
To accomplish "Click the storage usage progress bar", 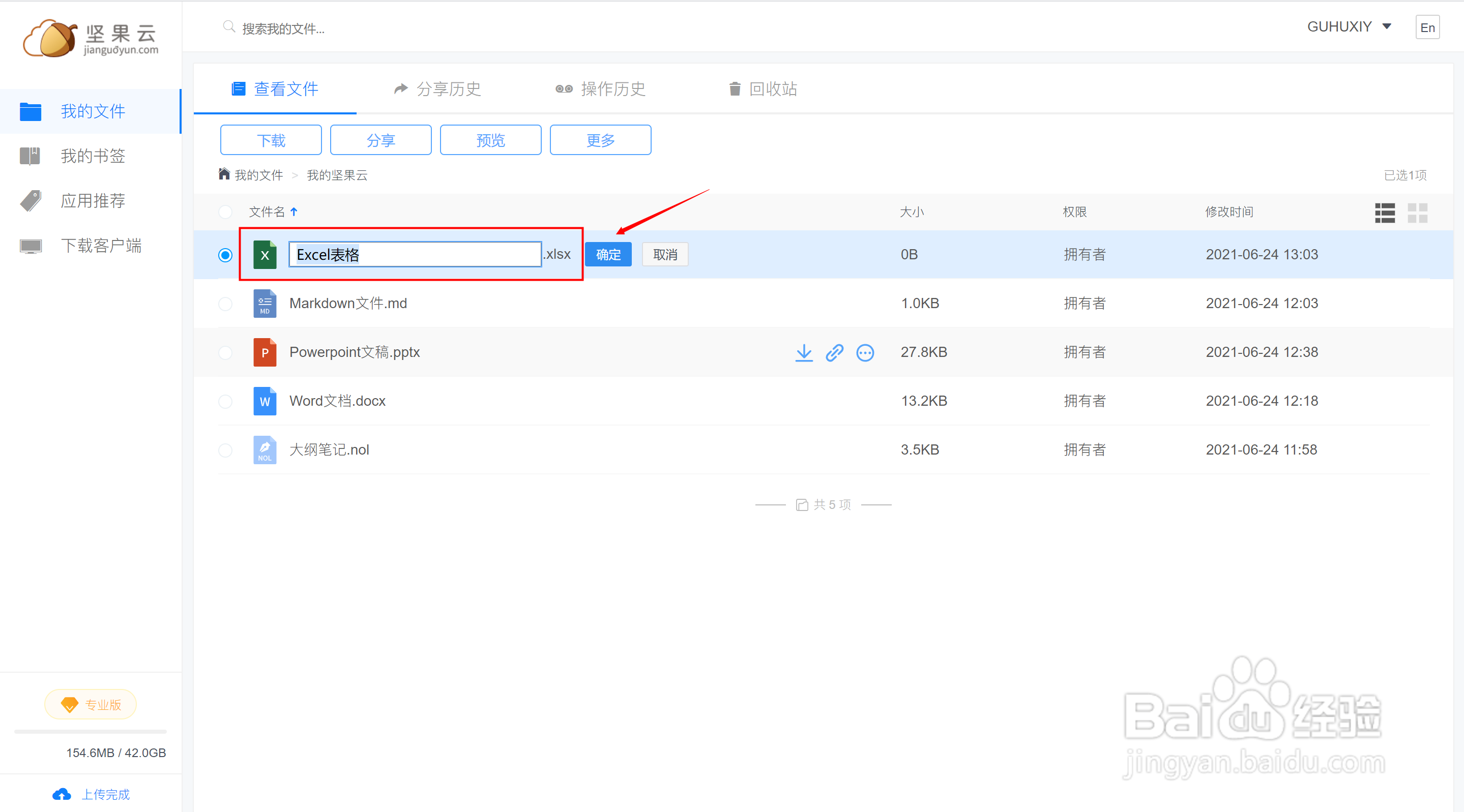I will coord(91,731).
